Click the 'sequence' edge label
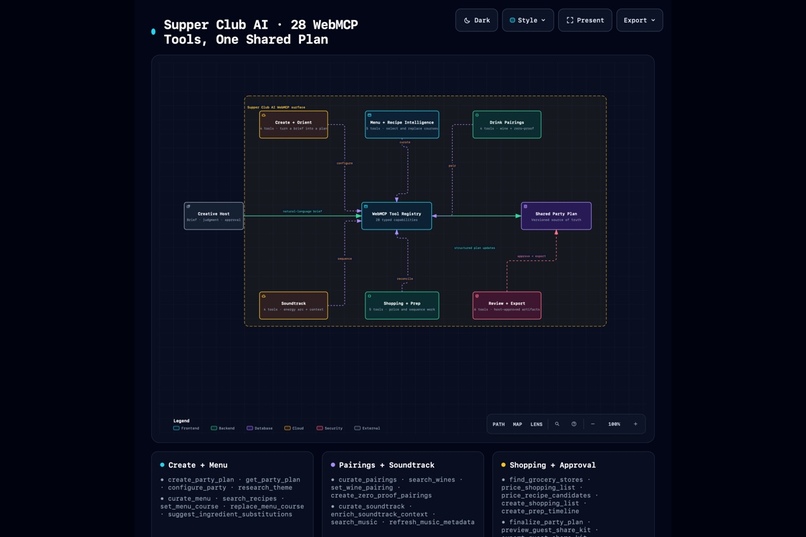Screen dimensions: 806x537 pos(344,258)
